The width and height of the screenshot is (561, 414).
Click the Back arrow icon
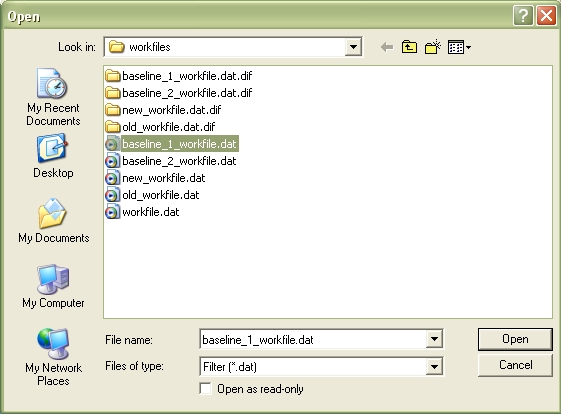[387, 47]
